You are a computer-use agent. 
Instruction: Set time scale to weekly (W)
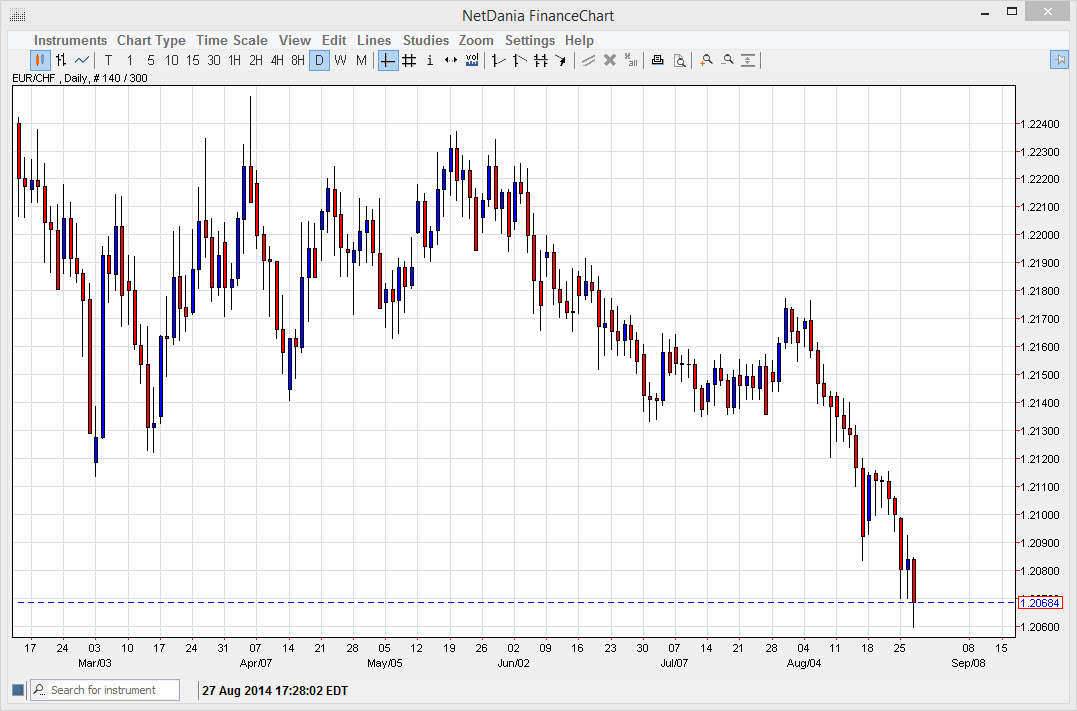[x=340, y=60]
